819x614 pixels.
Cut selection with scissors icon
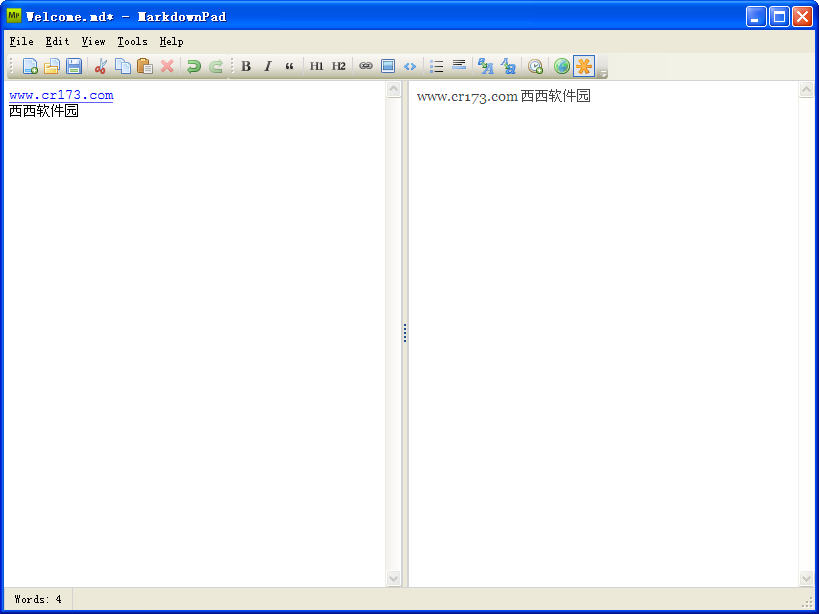click(101, 66)
